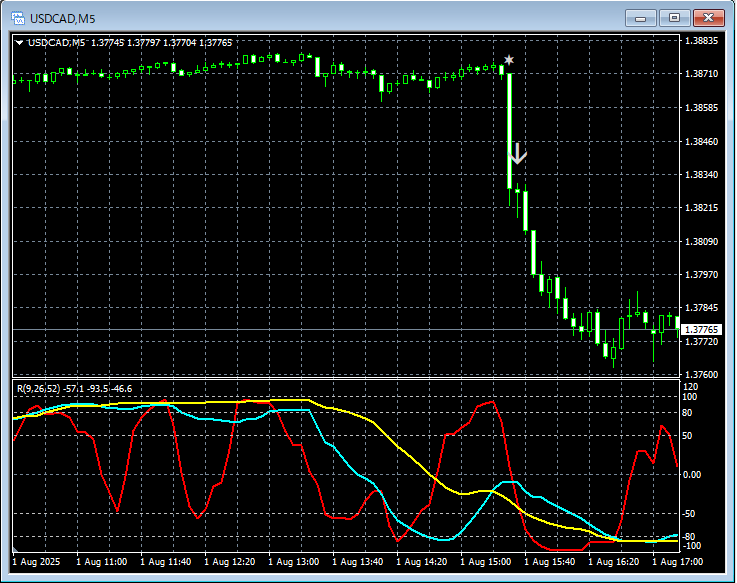Screen dimensions: 737x583
Task: Select the star marker above the candle
Action: (x=509, y=60)
